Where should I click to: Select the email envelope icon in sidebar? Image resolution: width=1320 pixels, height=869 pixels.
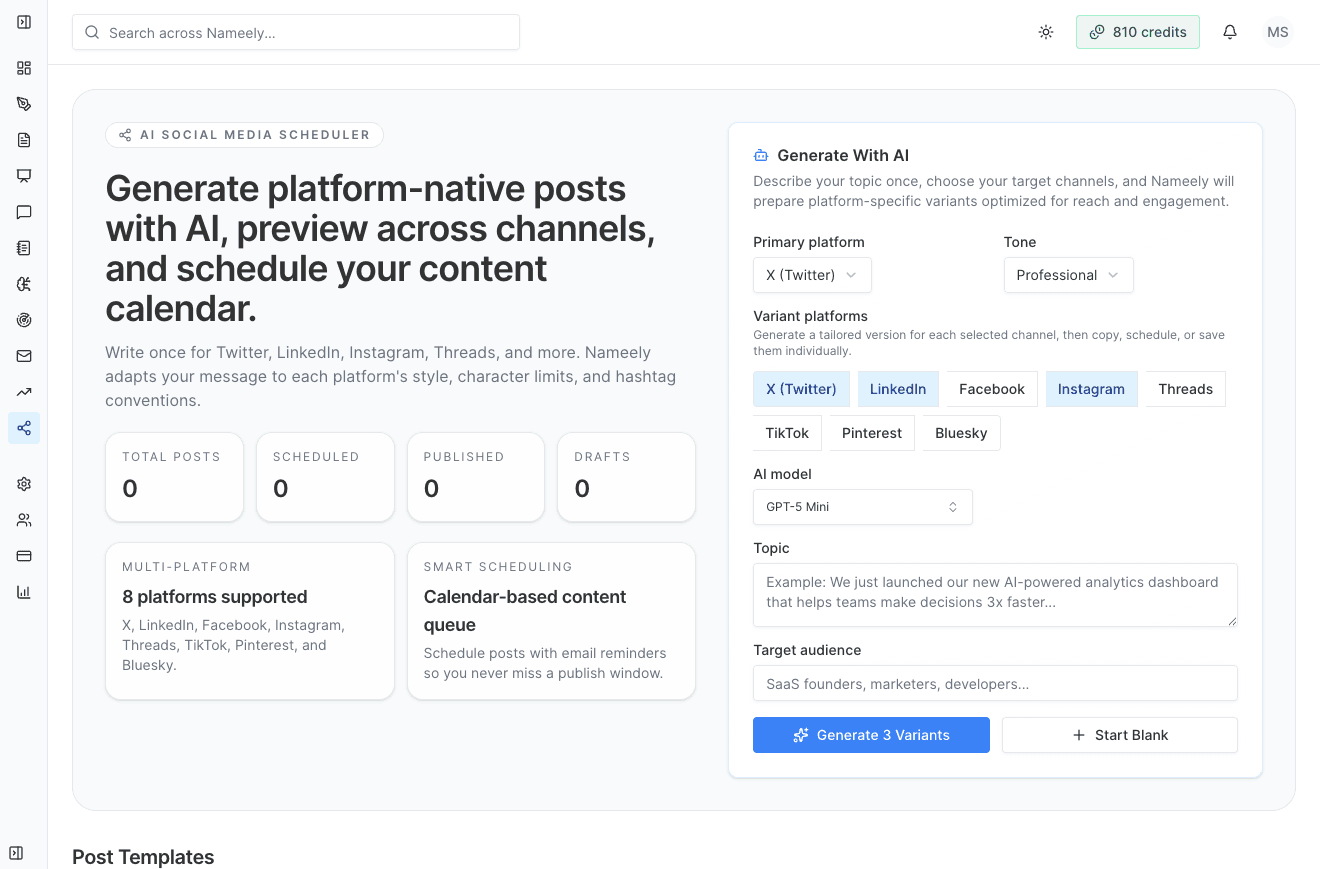(24, 355)
